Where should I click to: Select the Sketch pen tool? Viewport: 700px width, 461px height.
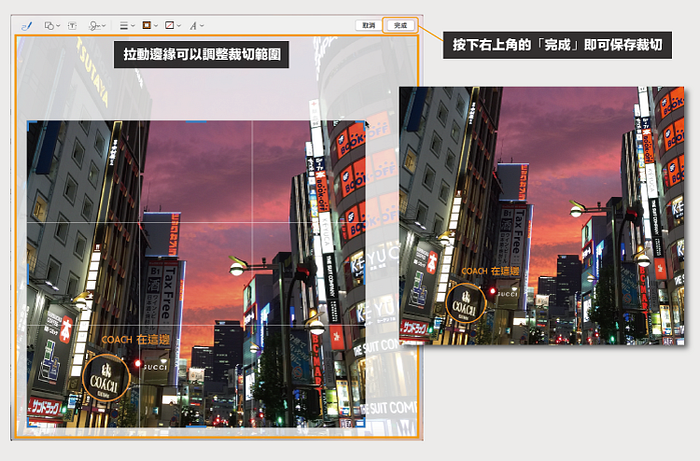(x=26, y=26)
